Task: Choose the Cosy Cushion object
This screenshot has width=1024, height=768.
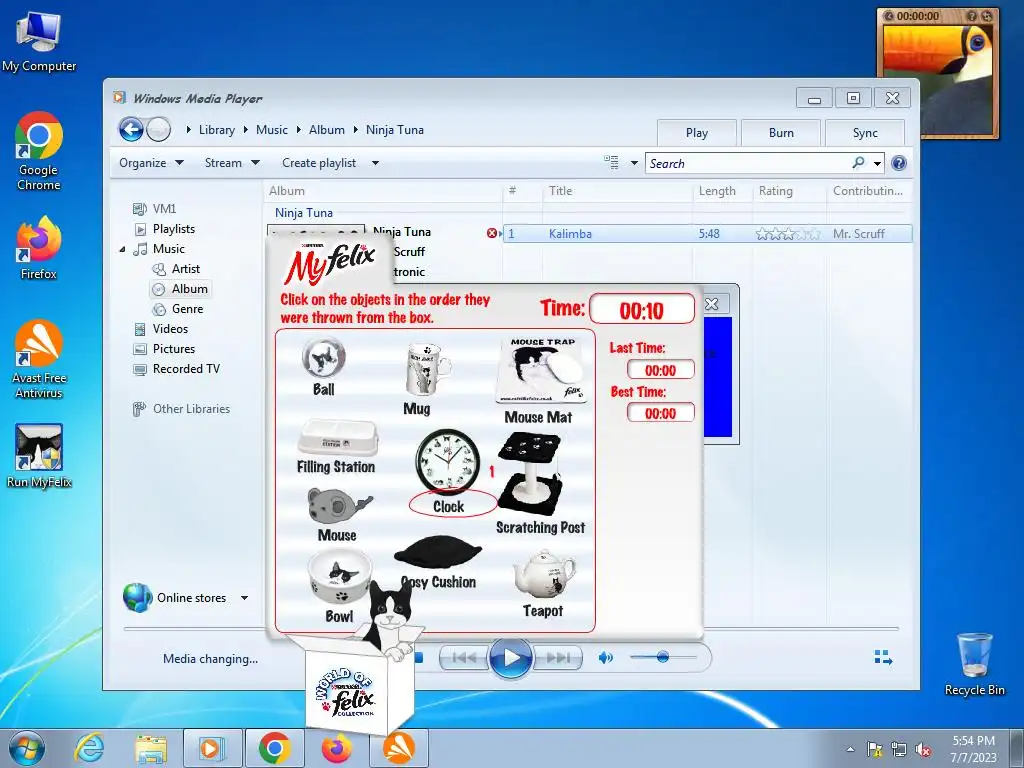Action: pos(438,552)
